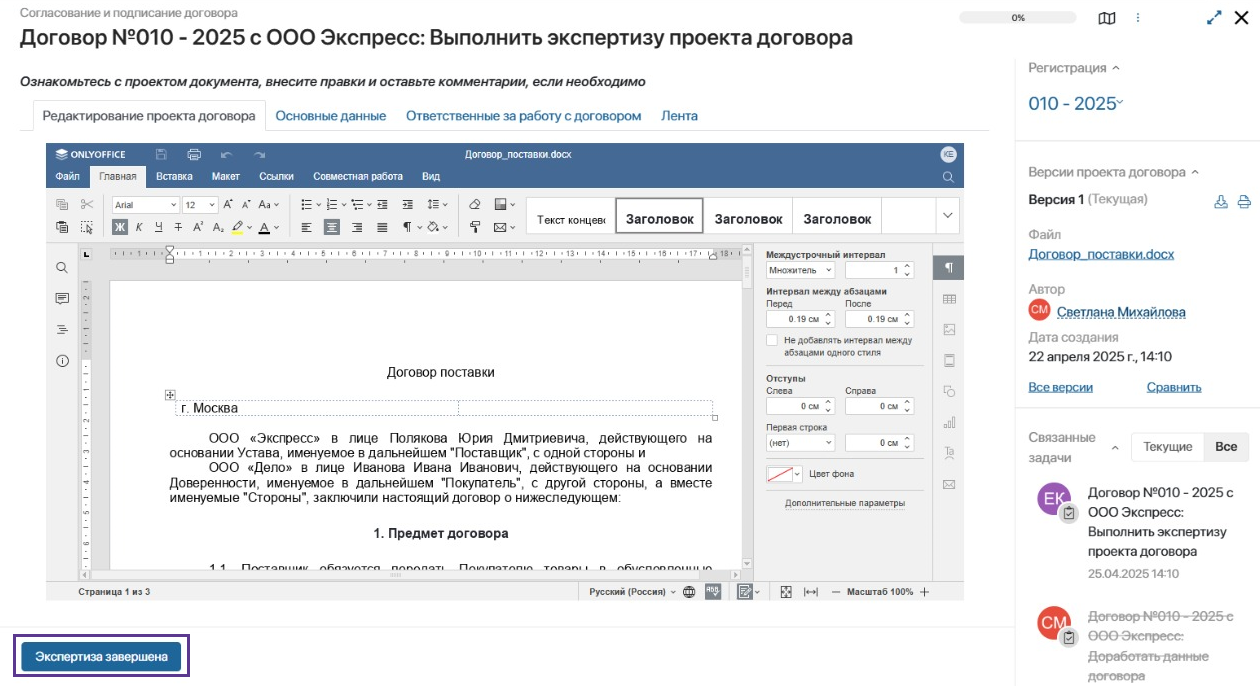1260x686 pixels.
Task: Click the print icon in ONLYOFFICE header
Action: (x=194, y=155)
